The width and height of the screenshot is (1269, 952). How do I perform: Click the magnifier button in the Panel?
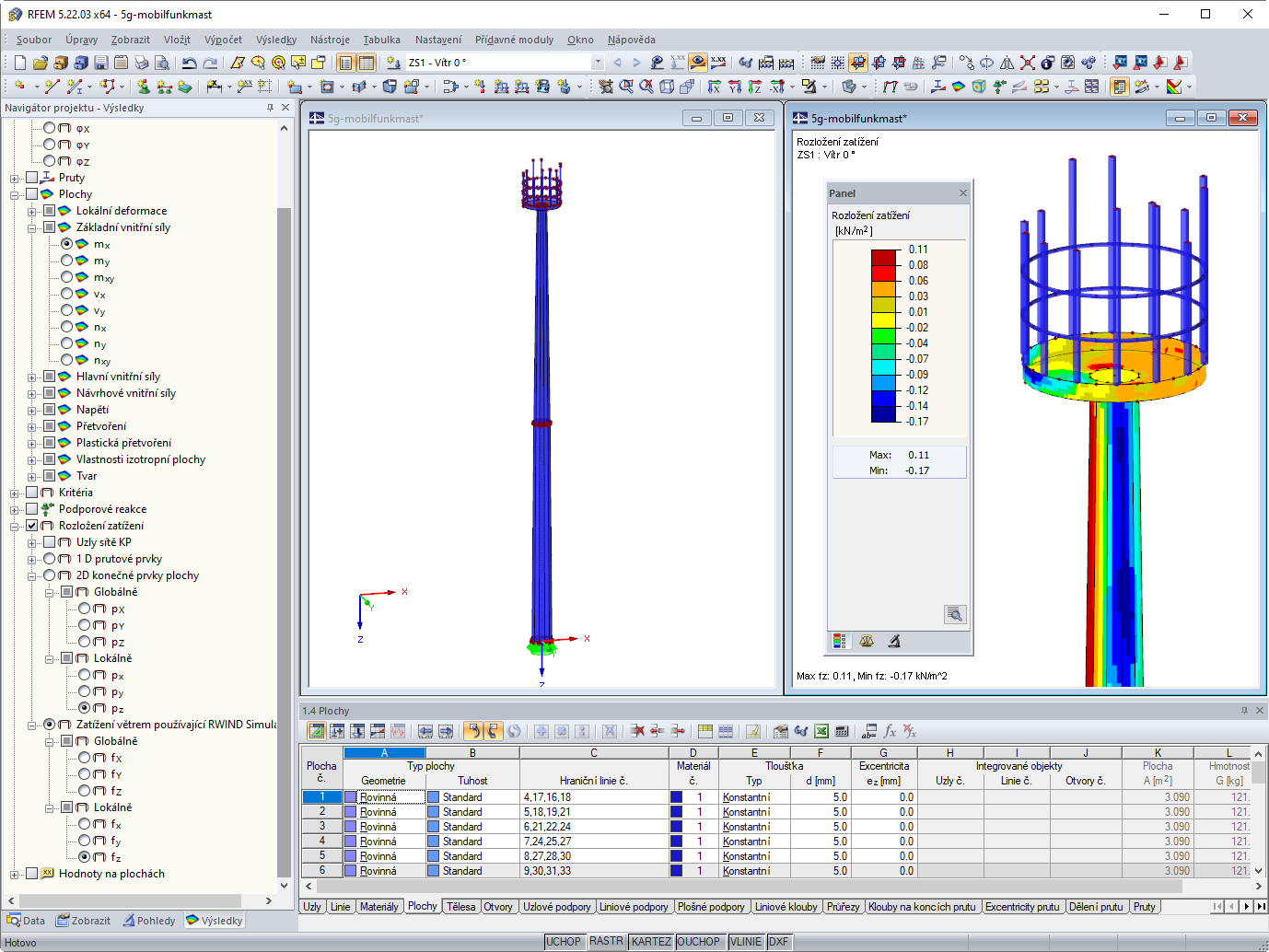tap(955, 614)
